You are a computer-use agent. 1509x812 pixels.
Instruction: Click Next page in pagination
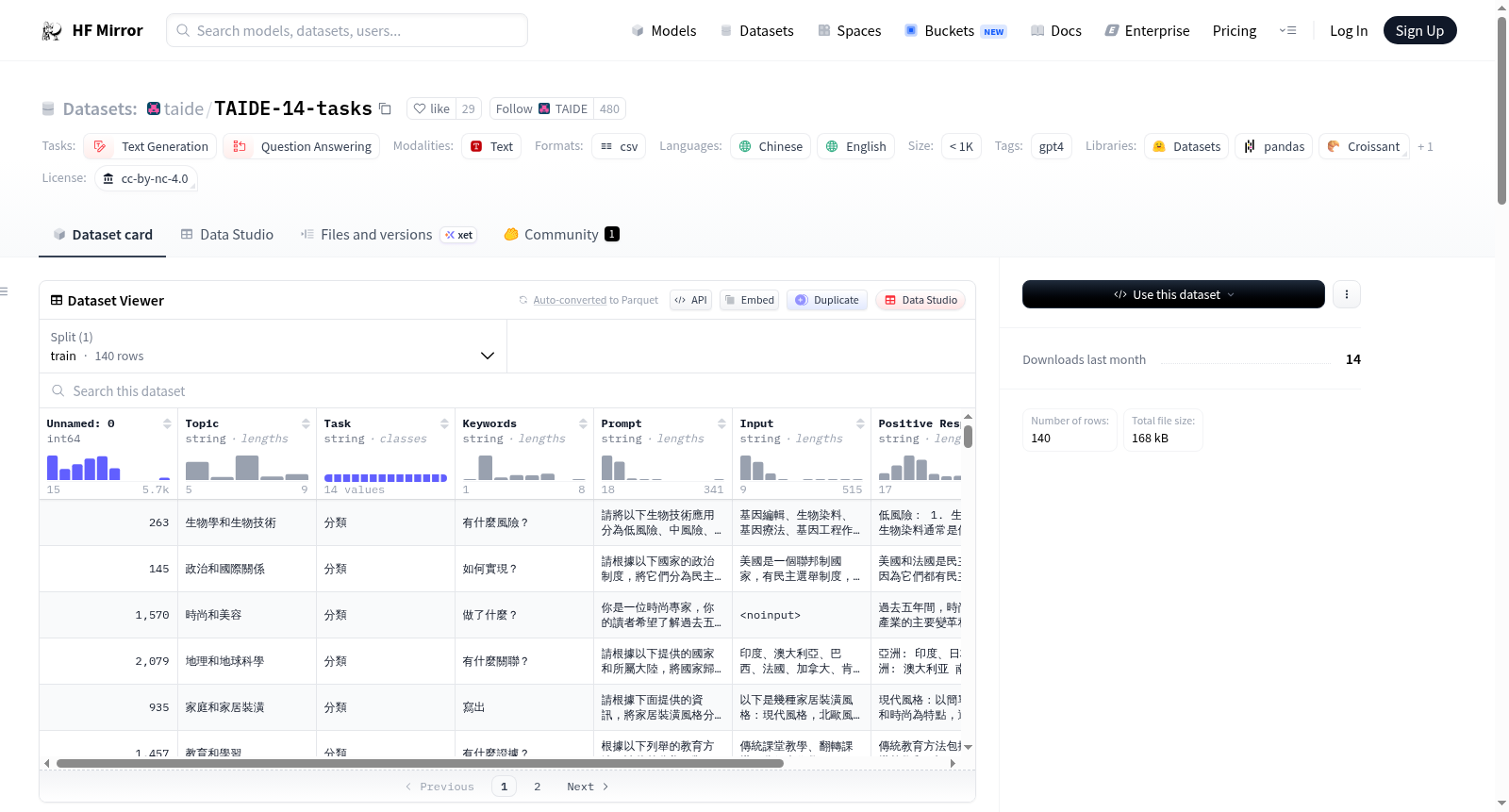pyautogui.click(x=588, y=787)
